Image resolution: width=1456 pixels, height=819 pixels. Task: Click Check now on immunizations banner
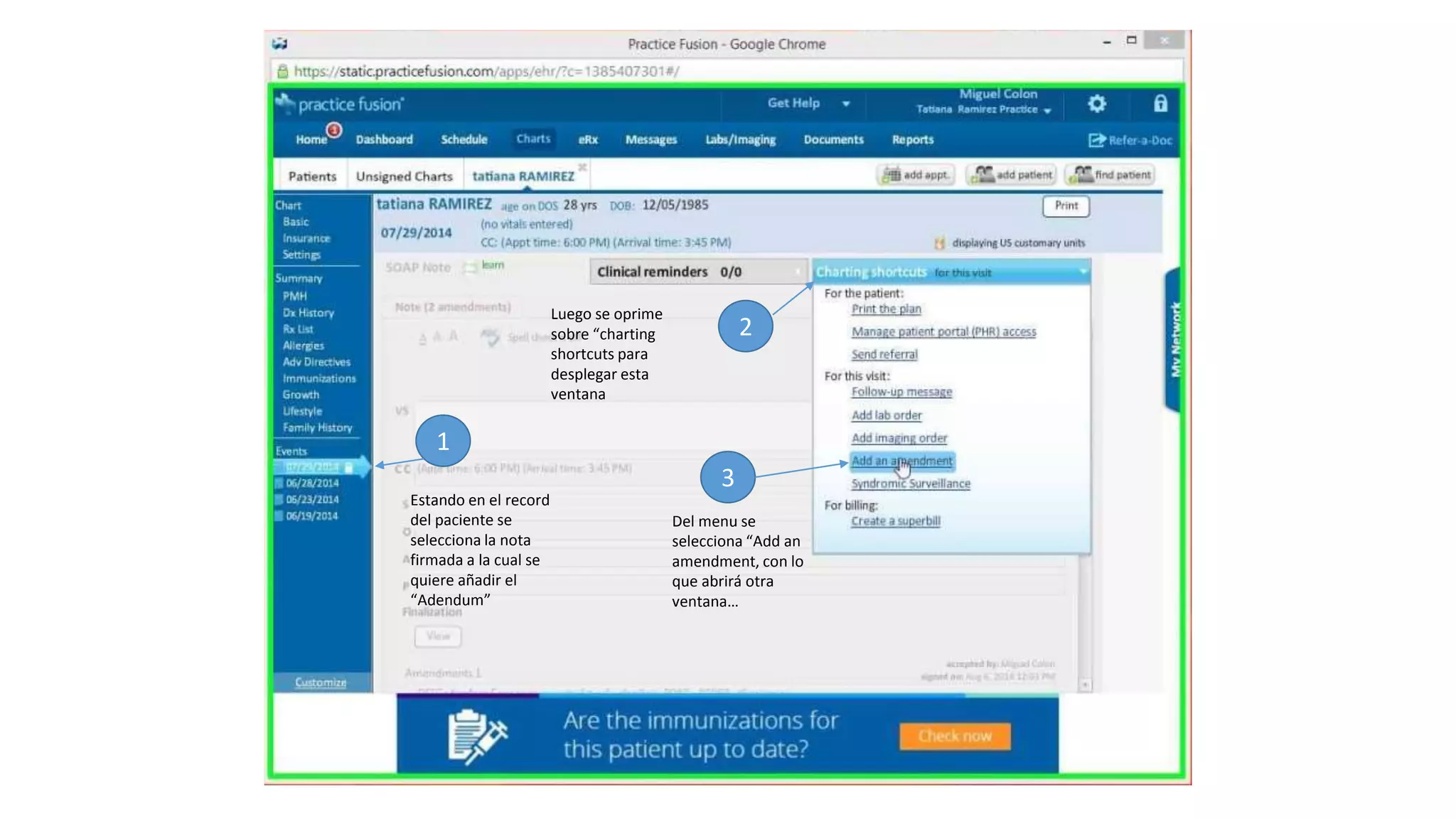point(954,736)
